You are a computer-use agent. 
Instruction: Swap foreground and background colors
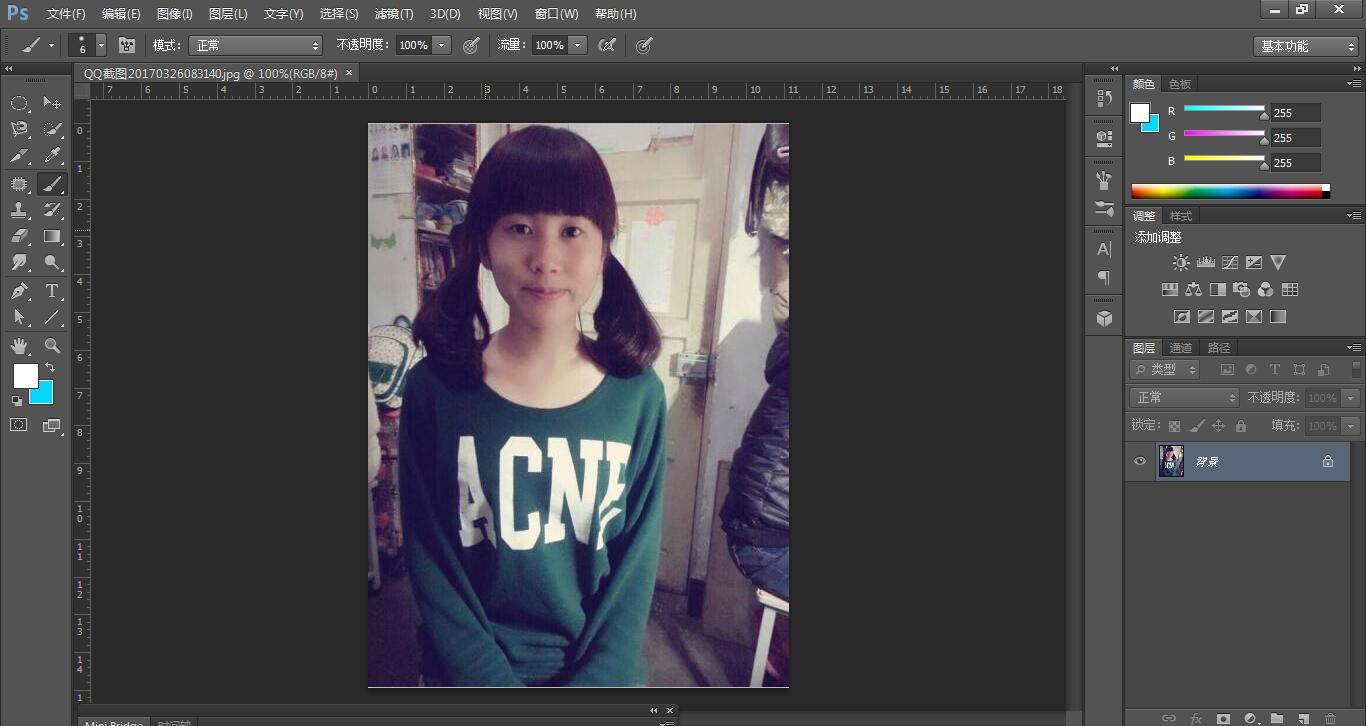50,368
